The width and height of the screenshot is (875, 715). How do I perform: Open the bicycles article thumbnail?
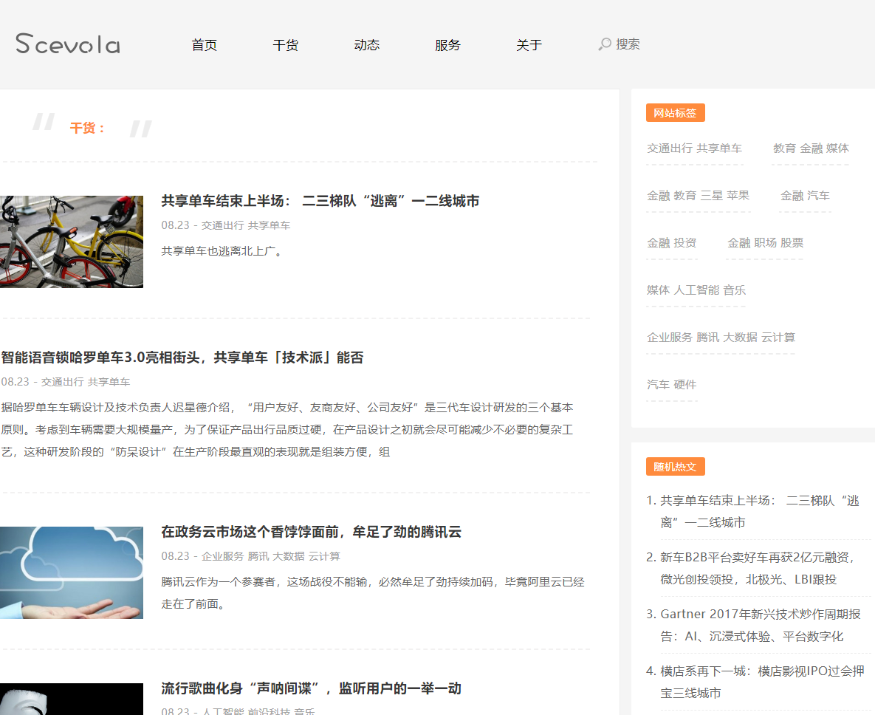click(71, 242)
